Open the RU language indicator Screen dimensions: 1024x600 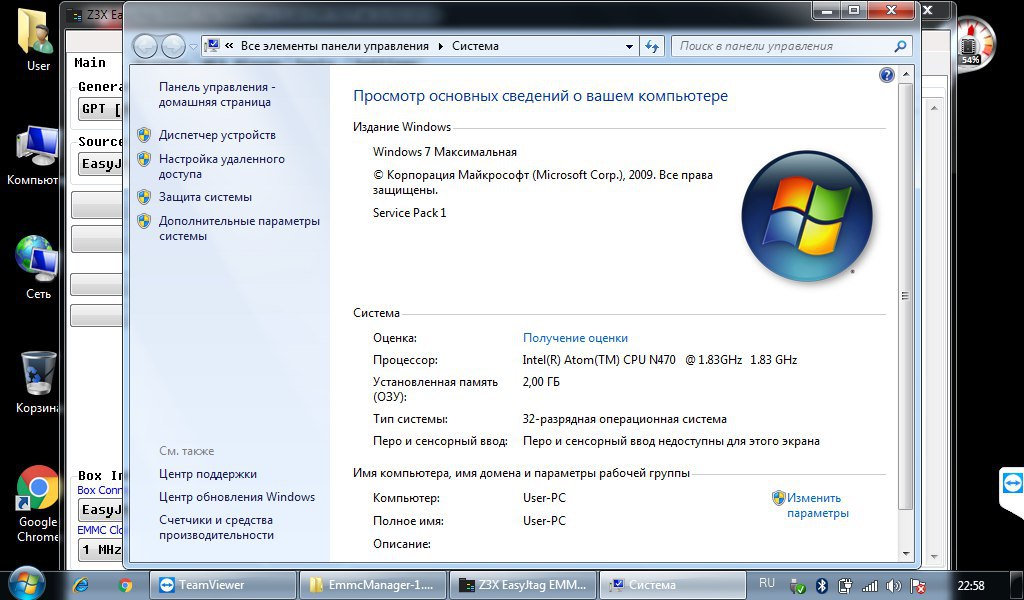coord(767,584)
